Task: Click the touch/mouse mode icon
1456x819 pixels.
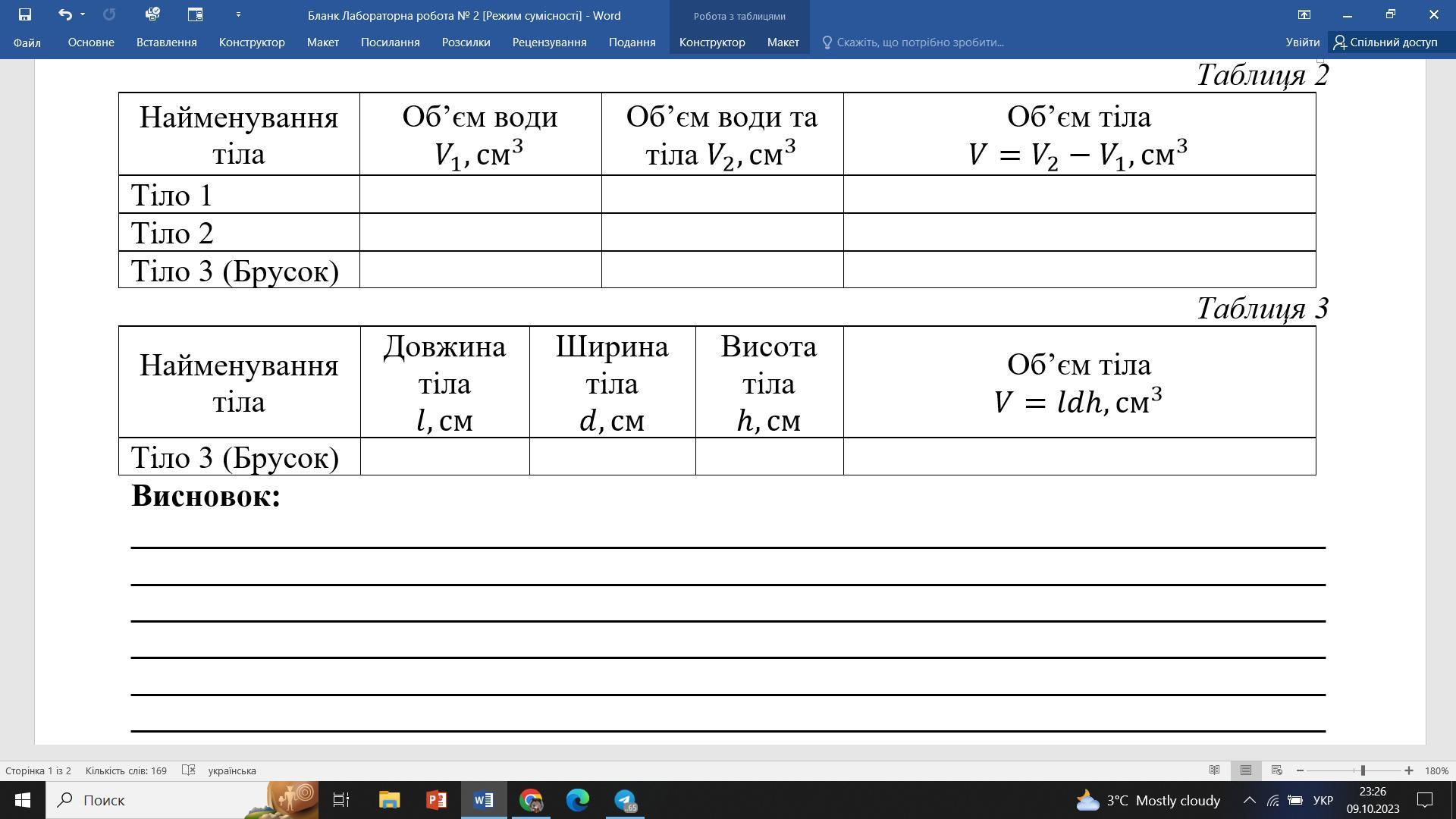Action: 195,14
